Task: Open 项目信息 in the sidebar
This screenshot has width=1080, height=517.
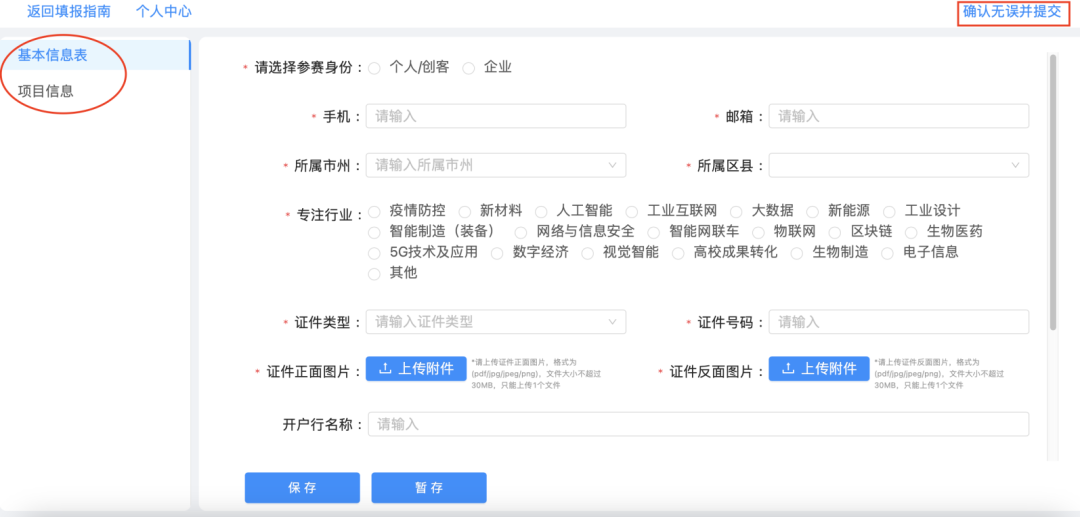Action: 46,91
